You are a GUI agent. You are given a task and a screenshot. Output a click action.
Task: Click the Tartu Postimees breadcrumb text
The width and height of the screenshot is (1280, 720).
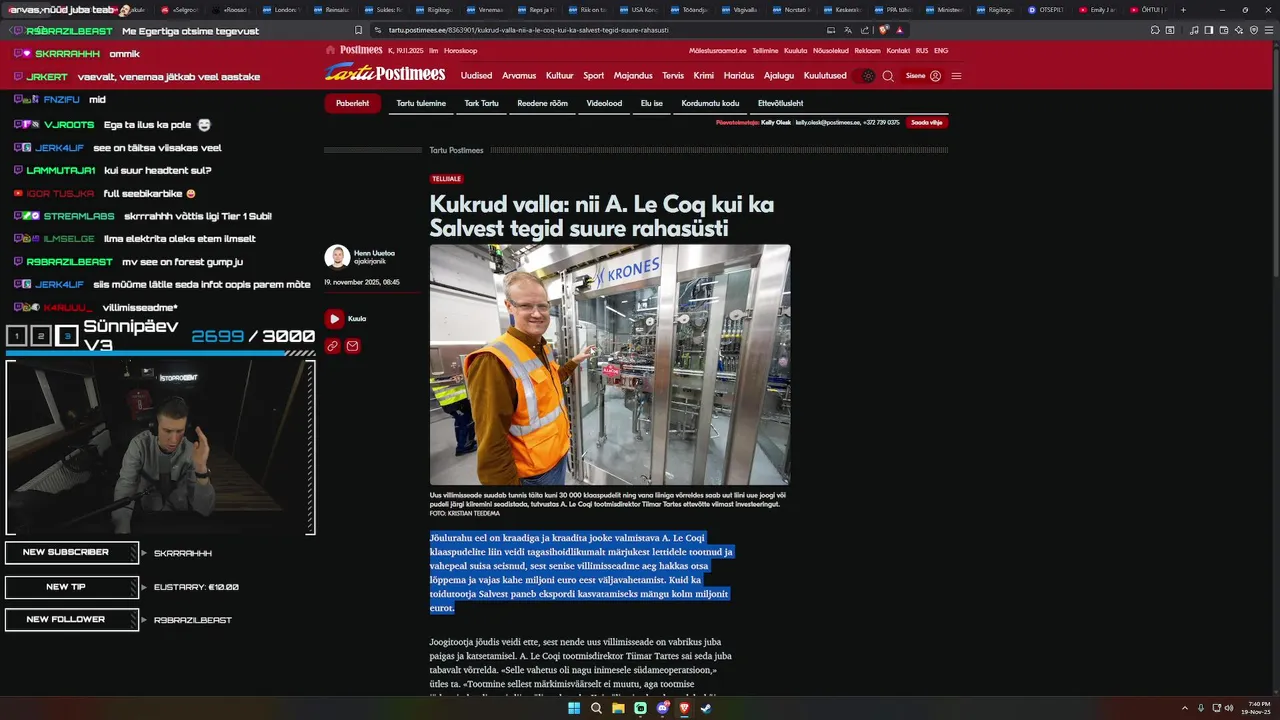pyautogui.click(x=456, y=150)
